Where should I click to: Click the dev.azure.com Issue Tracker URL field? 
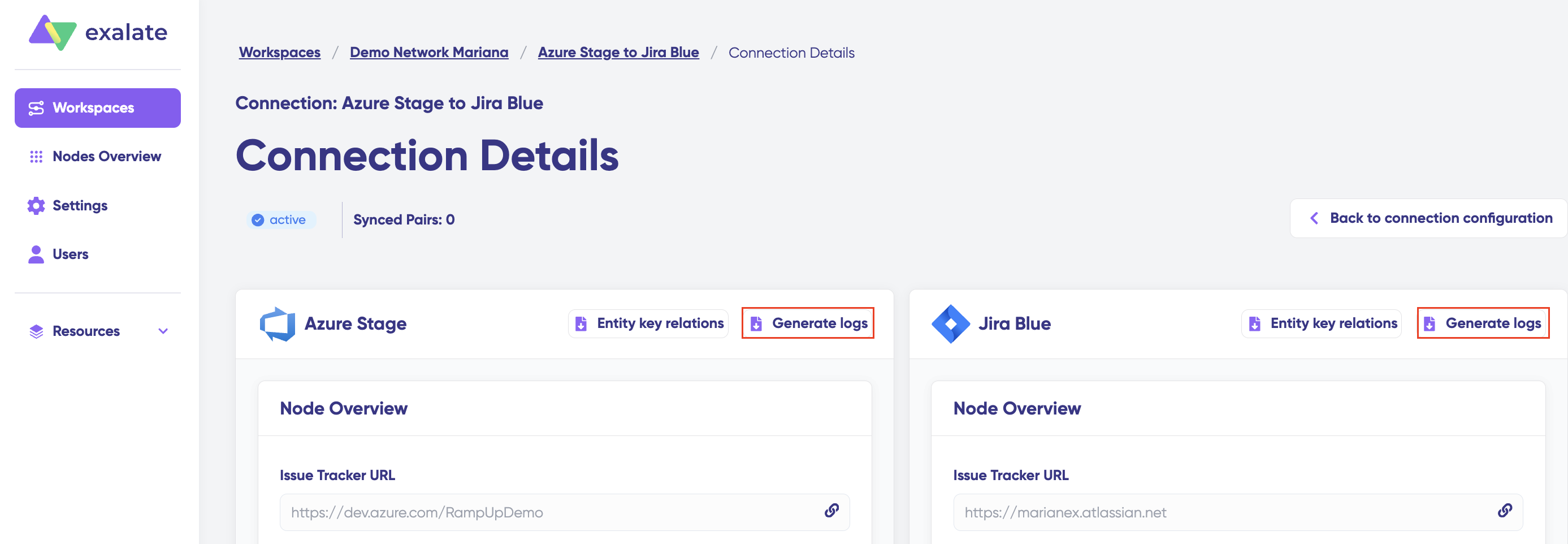565,512
